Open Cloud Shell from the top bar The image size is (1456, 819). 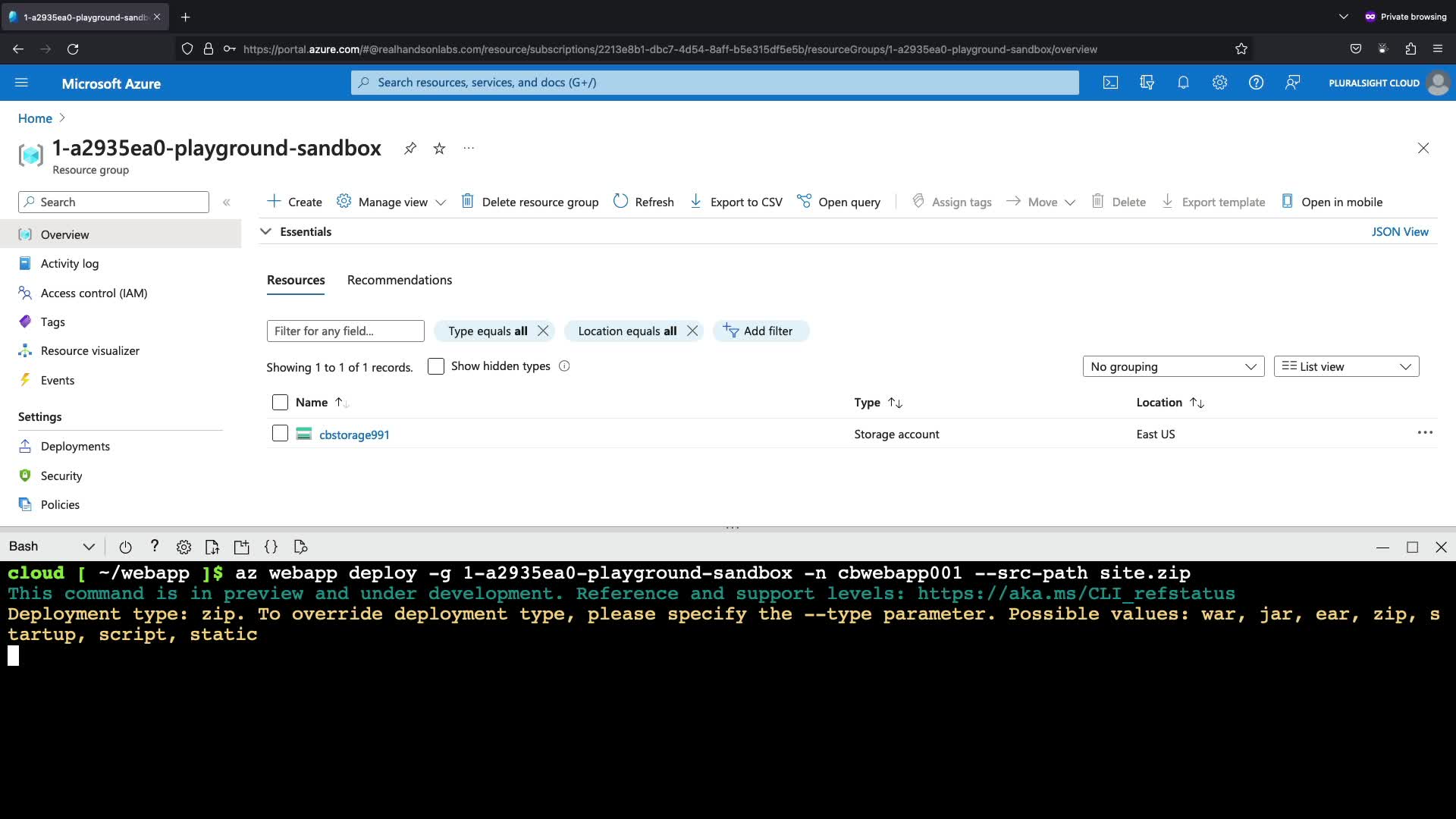[1110, 83]
